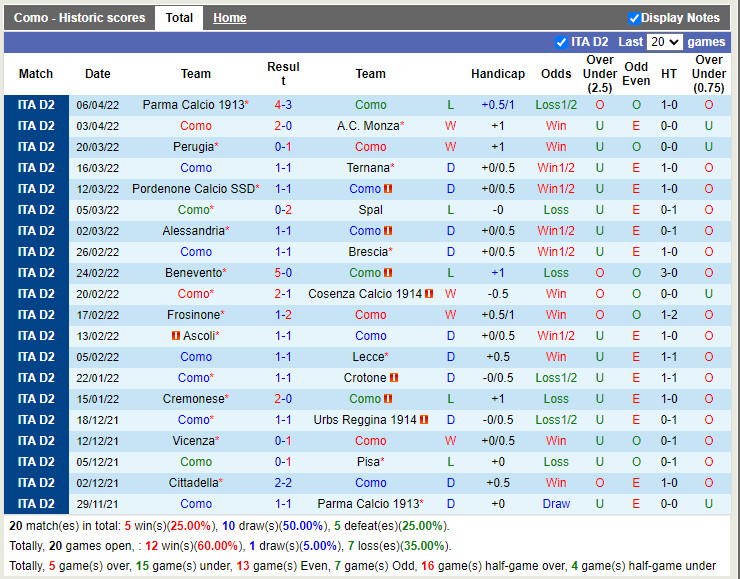Image resolution: width=740 pixels, height=579 pixels.
Task: Open the Cittadella team link
Action: click(x=193, y=483)
